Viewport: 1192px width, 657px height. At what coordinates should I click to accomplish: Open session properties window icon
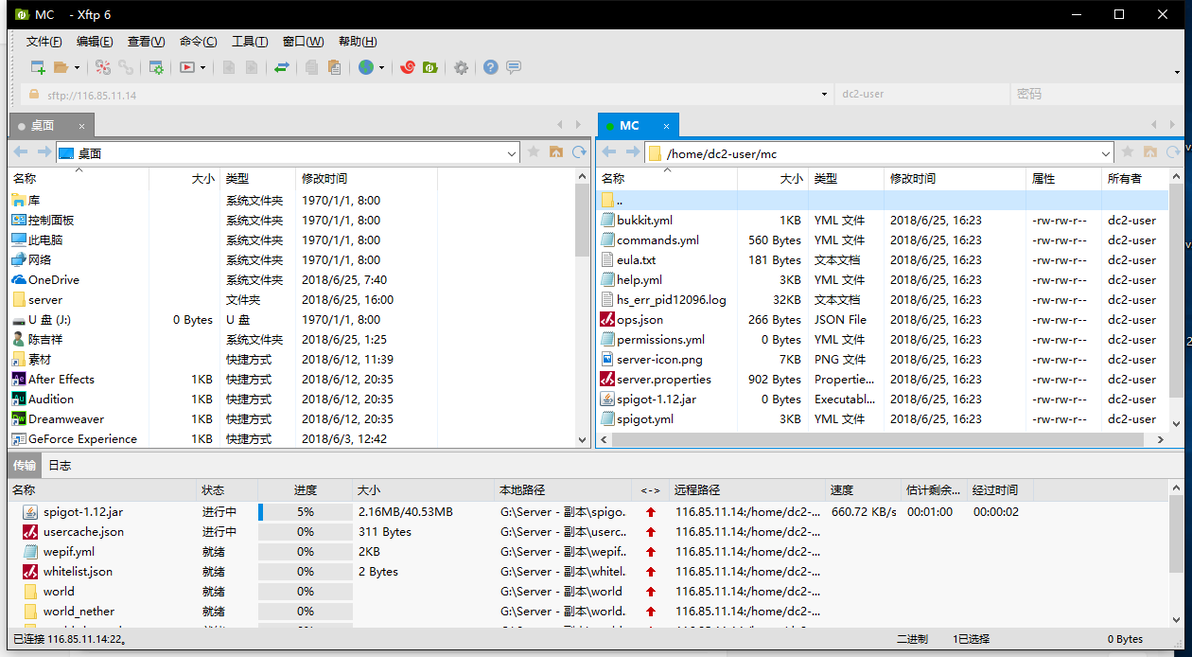coord(156,68)
